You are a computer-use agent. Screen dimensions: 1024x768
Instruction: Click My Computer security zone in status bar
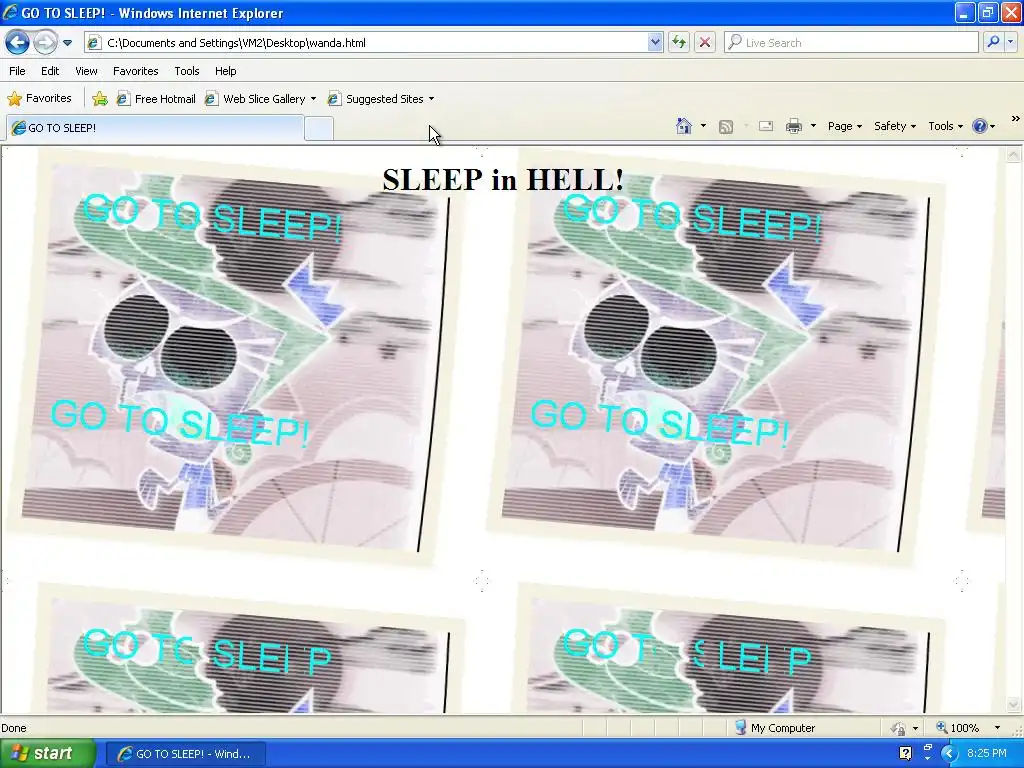point(774,728)
